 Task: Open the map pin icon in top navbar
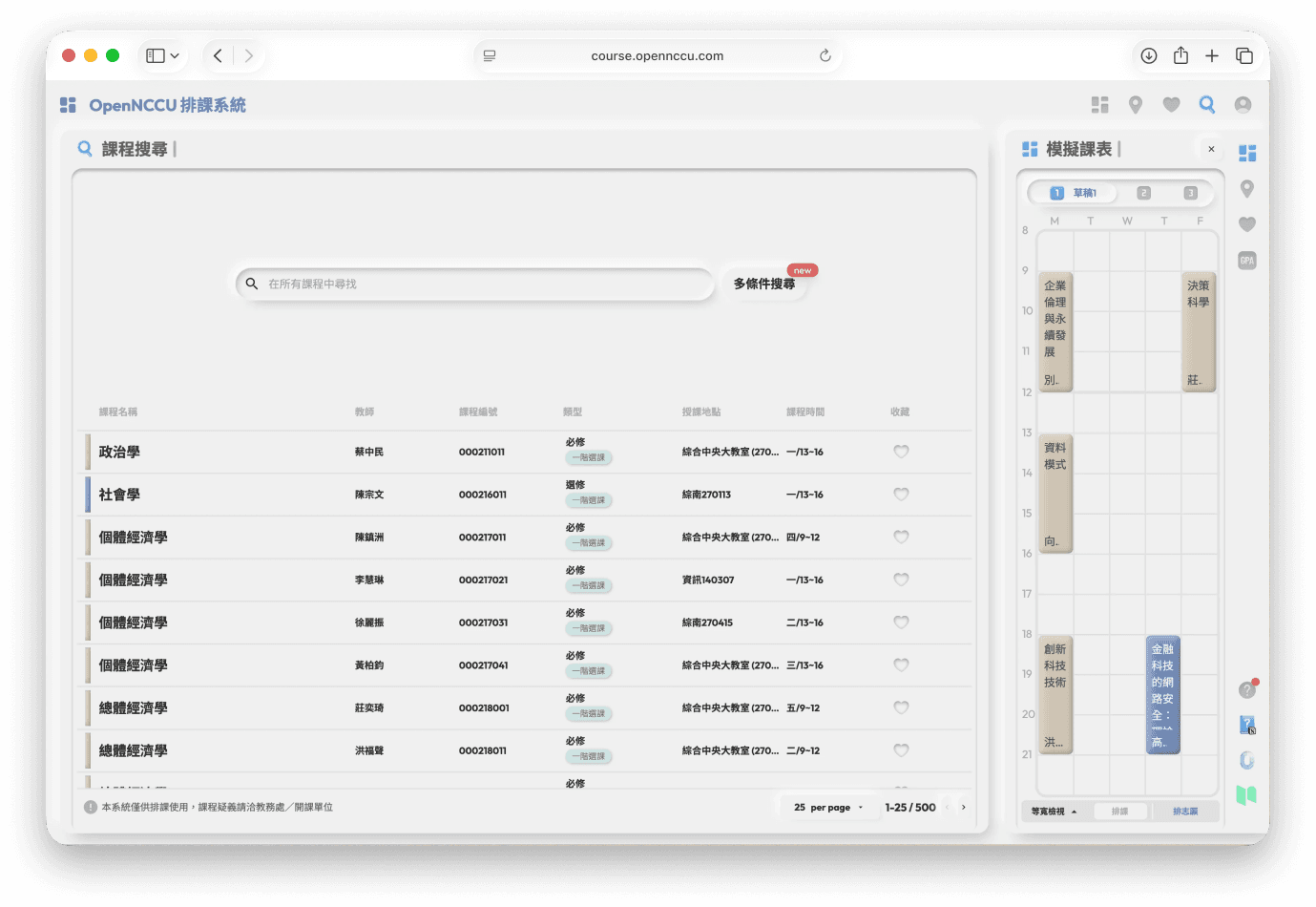pyautogui.click(x=1135, y=105)
